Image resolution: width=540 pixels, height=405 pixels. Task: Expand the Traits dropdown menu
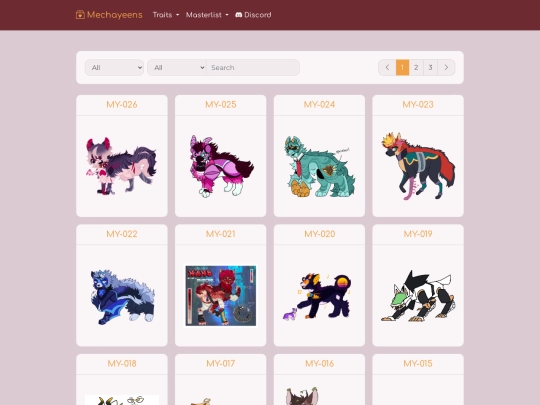[x=166, y=15]
